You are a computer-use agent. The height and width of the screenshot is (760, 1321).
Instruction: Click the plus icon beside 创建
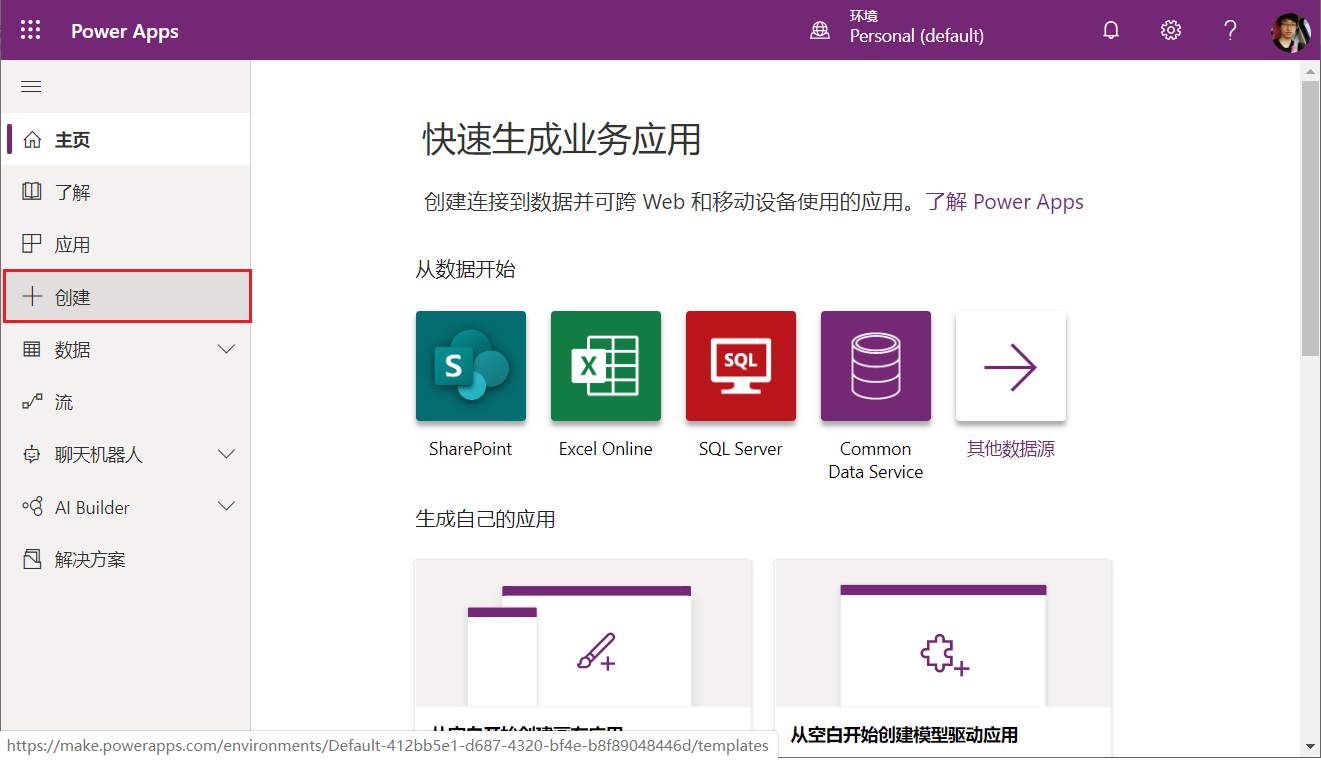click(x=32, y=296)
